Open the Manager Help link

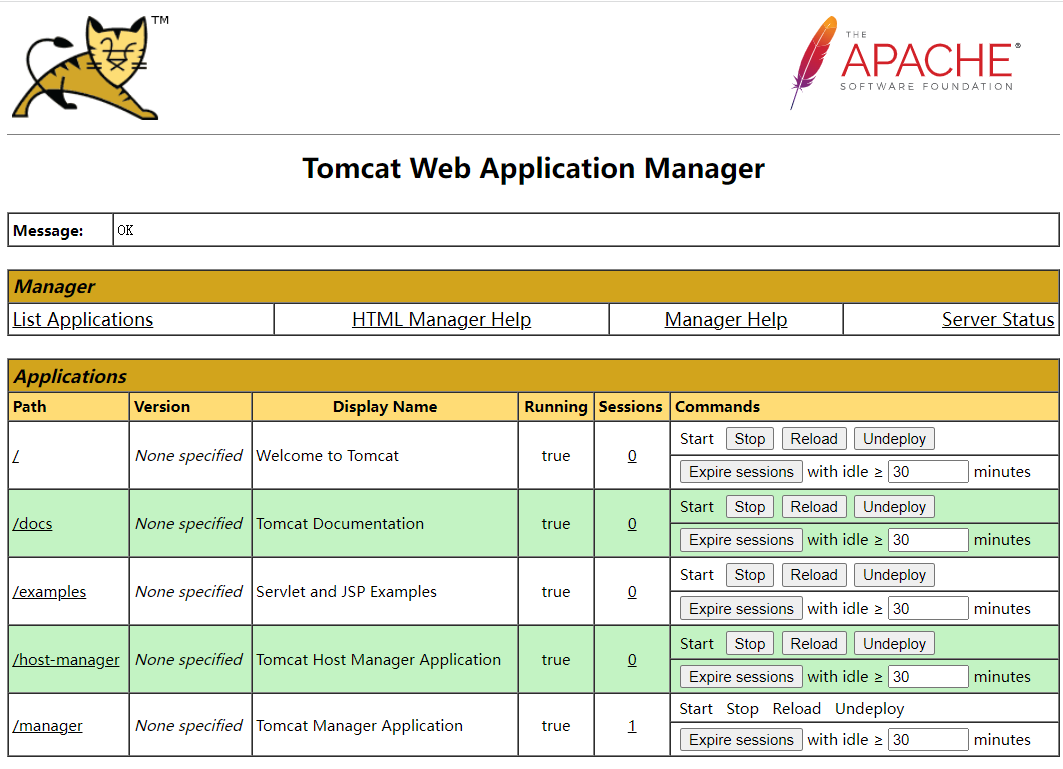(725, 319)
